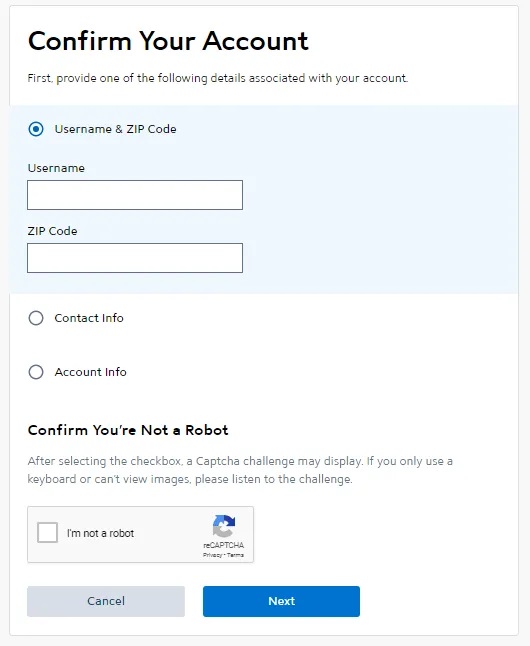Click the Confirm You're Not a Robot heading
530x646 pixels.
pos(128,430)
